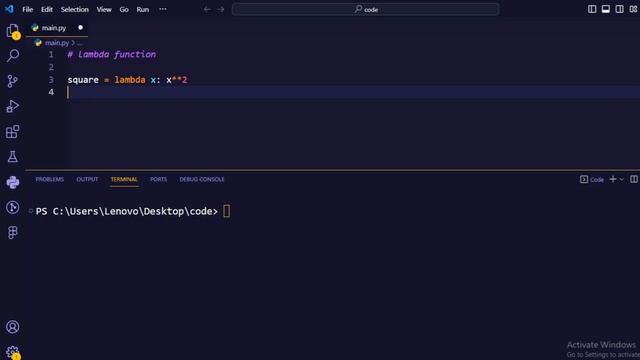Open the Extensions view
Viewport: 640px width, 360px height.
pyautogui.click(x=13, y=131)
